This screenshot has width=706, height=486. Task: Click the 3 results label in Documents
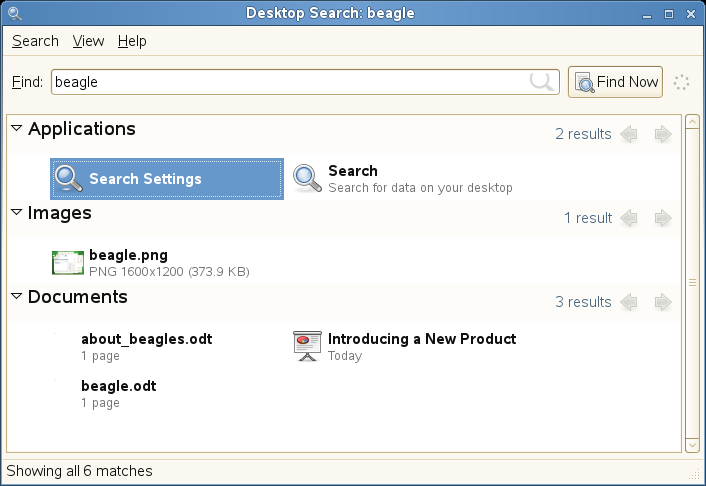tap(583, 302)
